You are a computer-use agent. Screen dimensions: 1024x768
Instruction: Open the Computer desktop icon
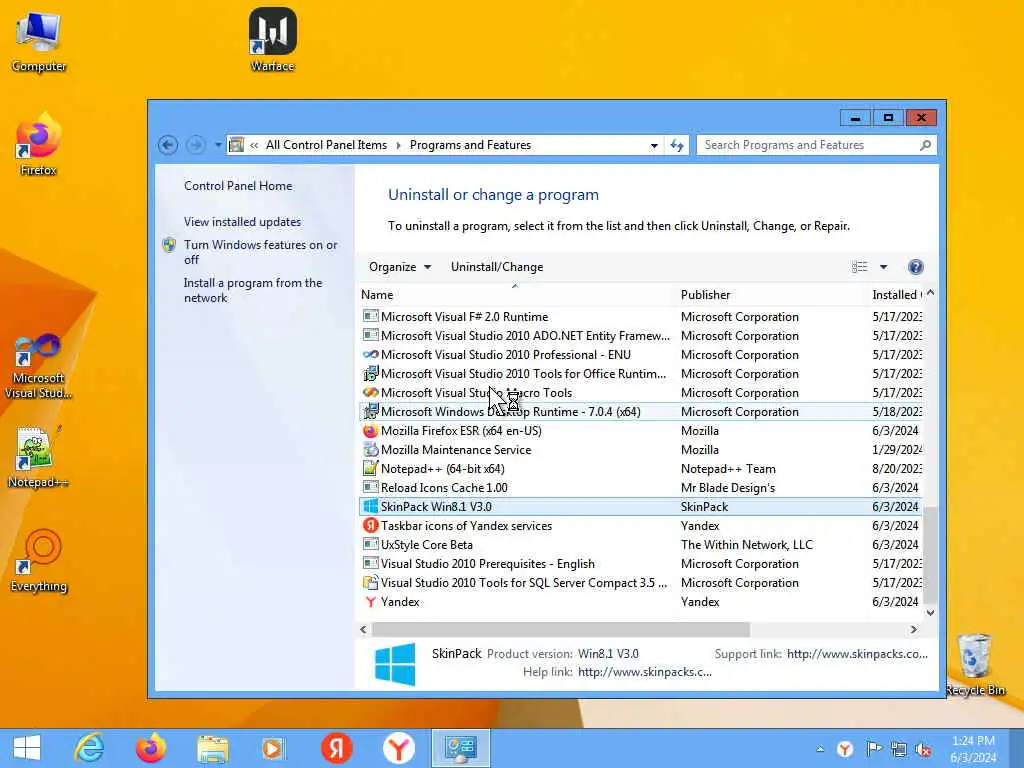(39, 40)
